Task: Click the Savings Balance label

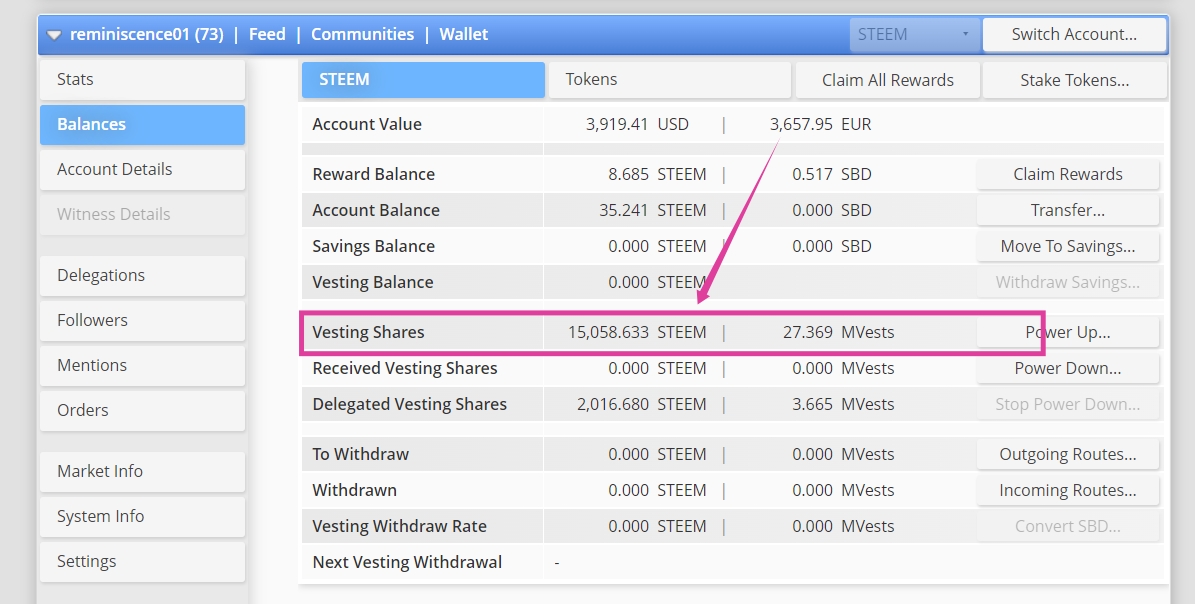Action: tap(373, 246)
